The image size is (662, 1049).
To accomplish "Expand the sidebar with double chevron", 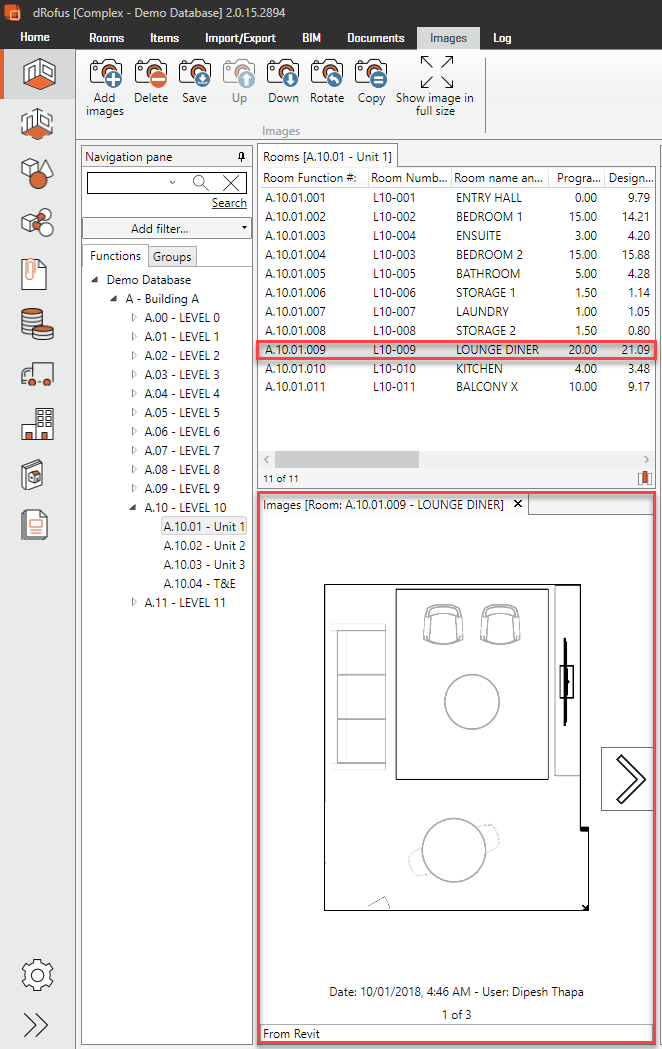I will (x=37, y=1023).
